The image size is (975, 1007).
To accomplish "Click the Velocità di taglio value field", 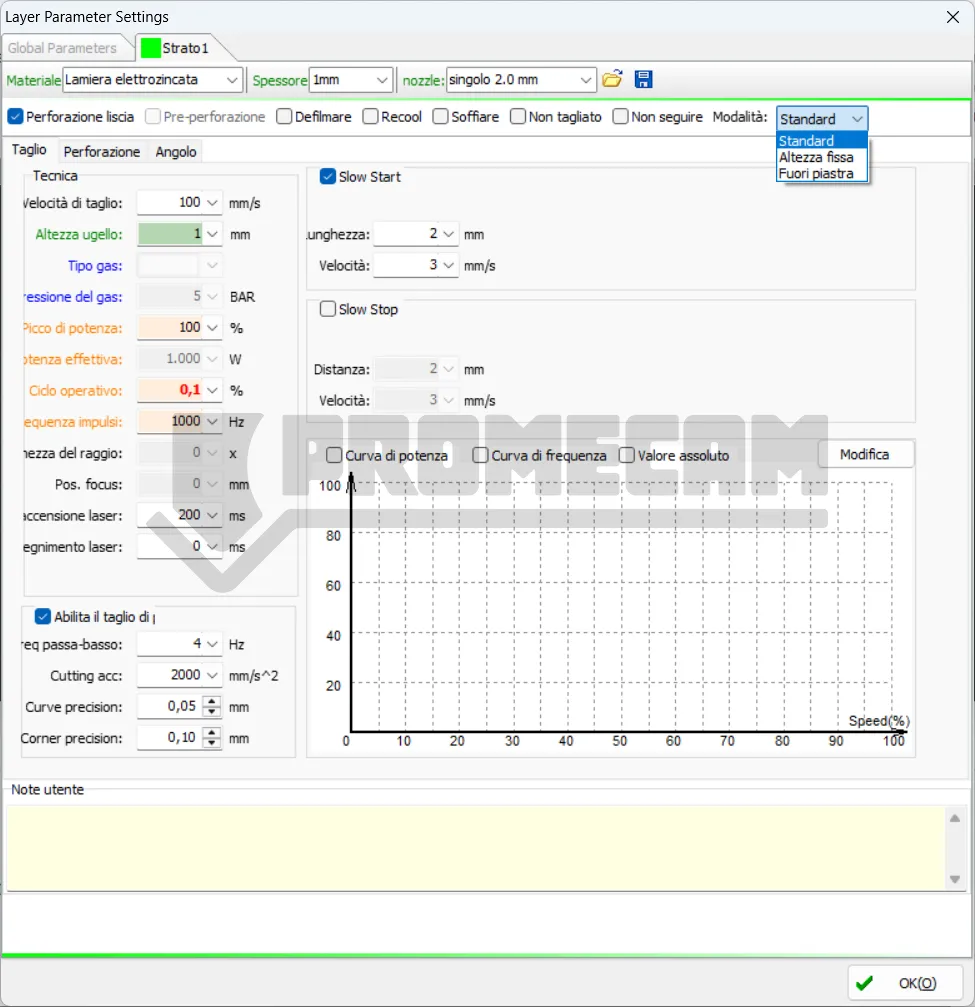I will tap(170, 203).
